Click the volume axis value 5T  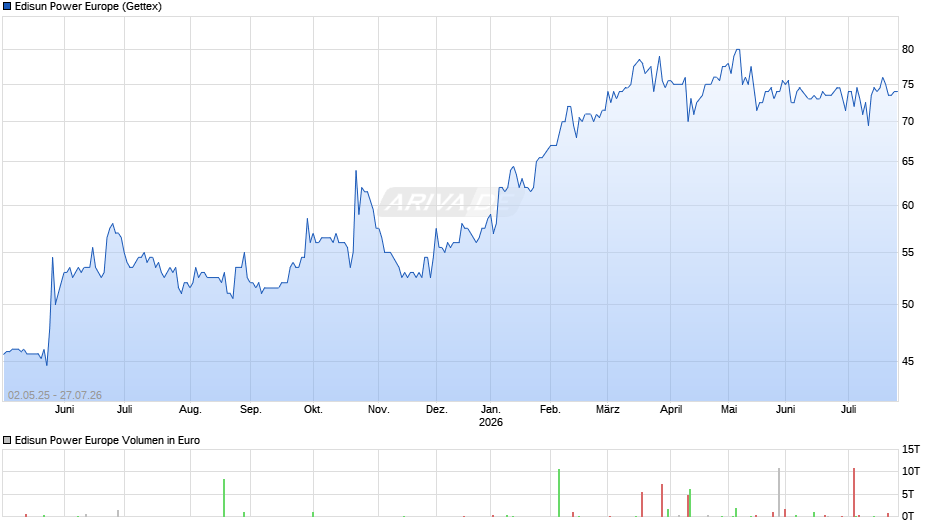click(908, 494)
